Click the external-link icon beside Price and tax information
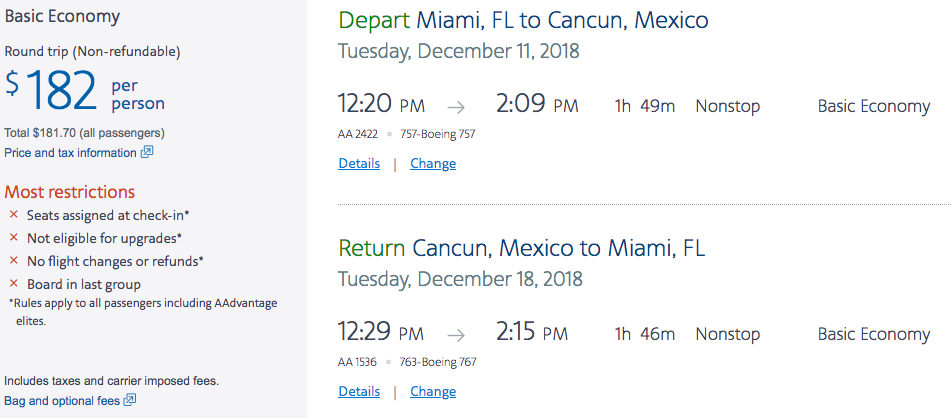 point(147,153)
